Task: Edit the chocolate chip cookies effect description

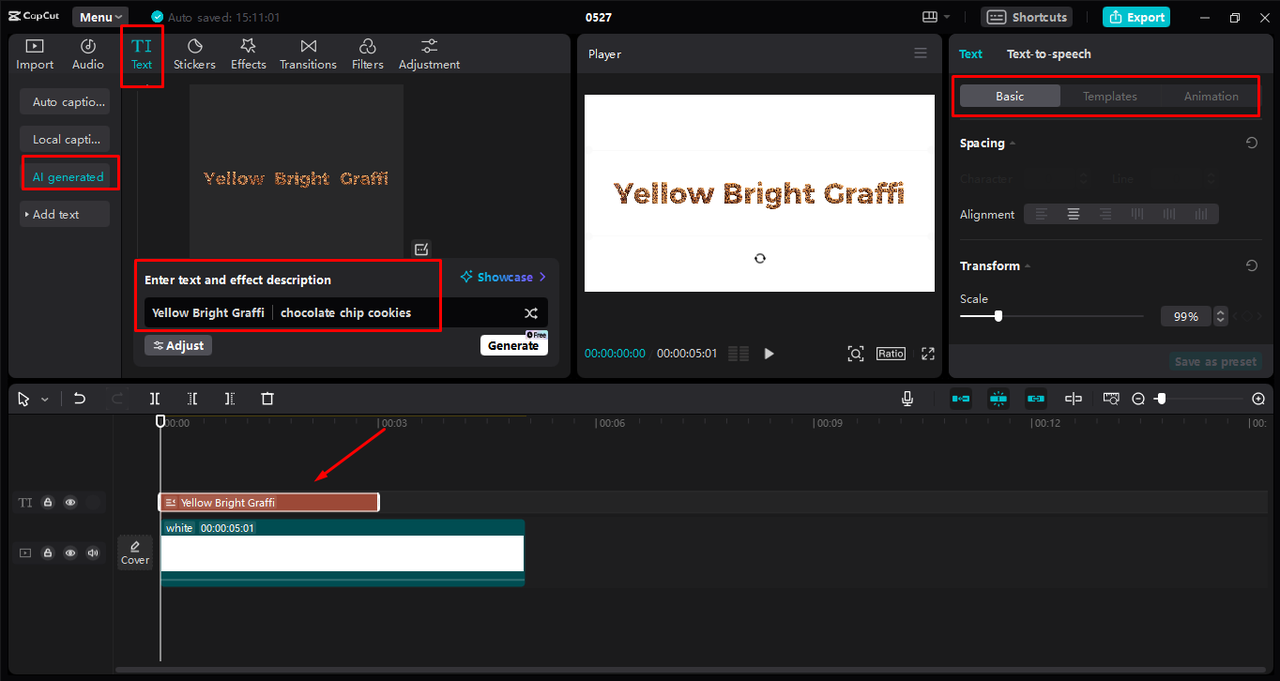Action: tap(346, 313)
